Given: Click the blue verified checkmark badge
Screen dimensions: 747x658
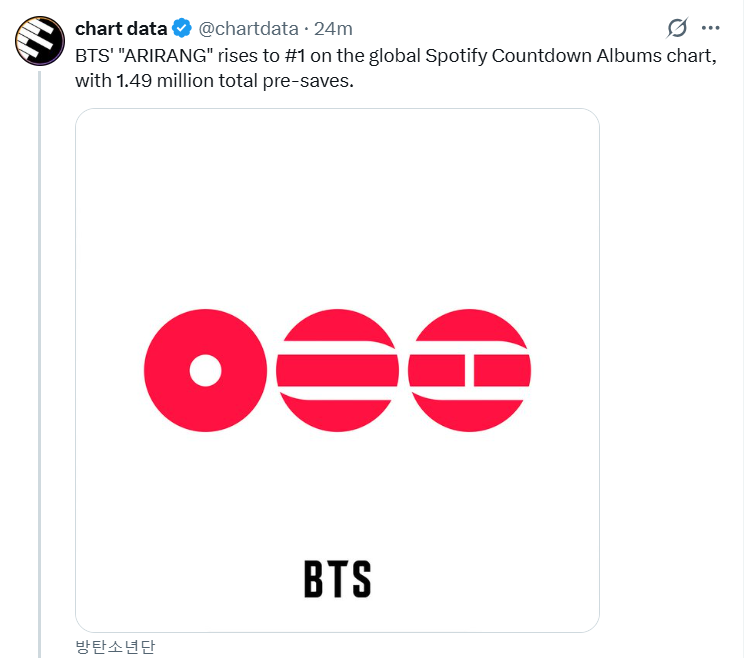Looking at the screenshot, I should pos(182,28).
